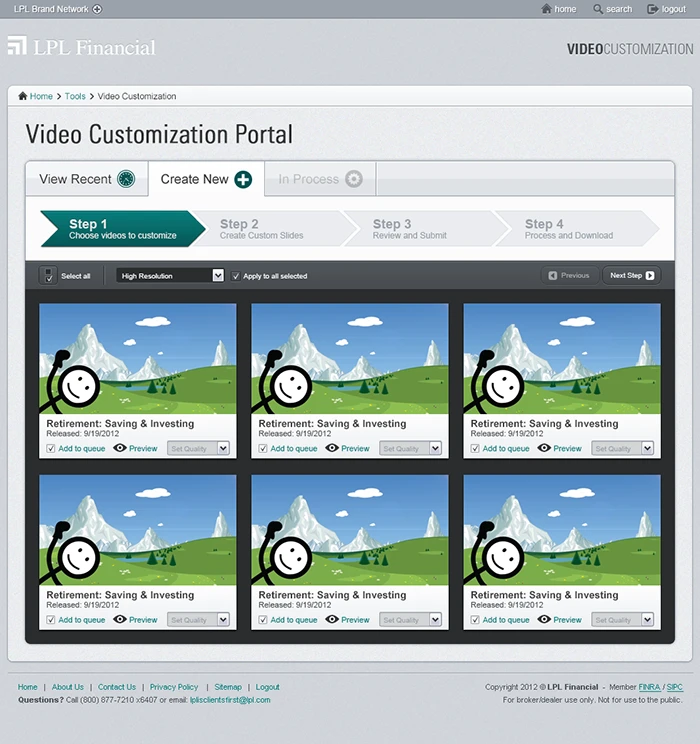Click Video Customization breadcrumb text
The image size is (700, 744).
137,96
